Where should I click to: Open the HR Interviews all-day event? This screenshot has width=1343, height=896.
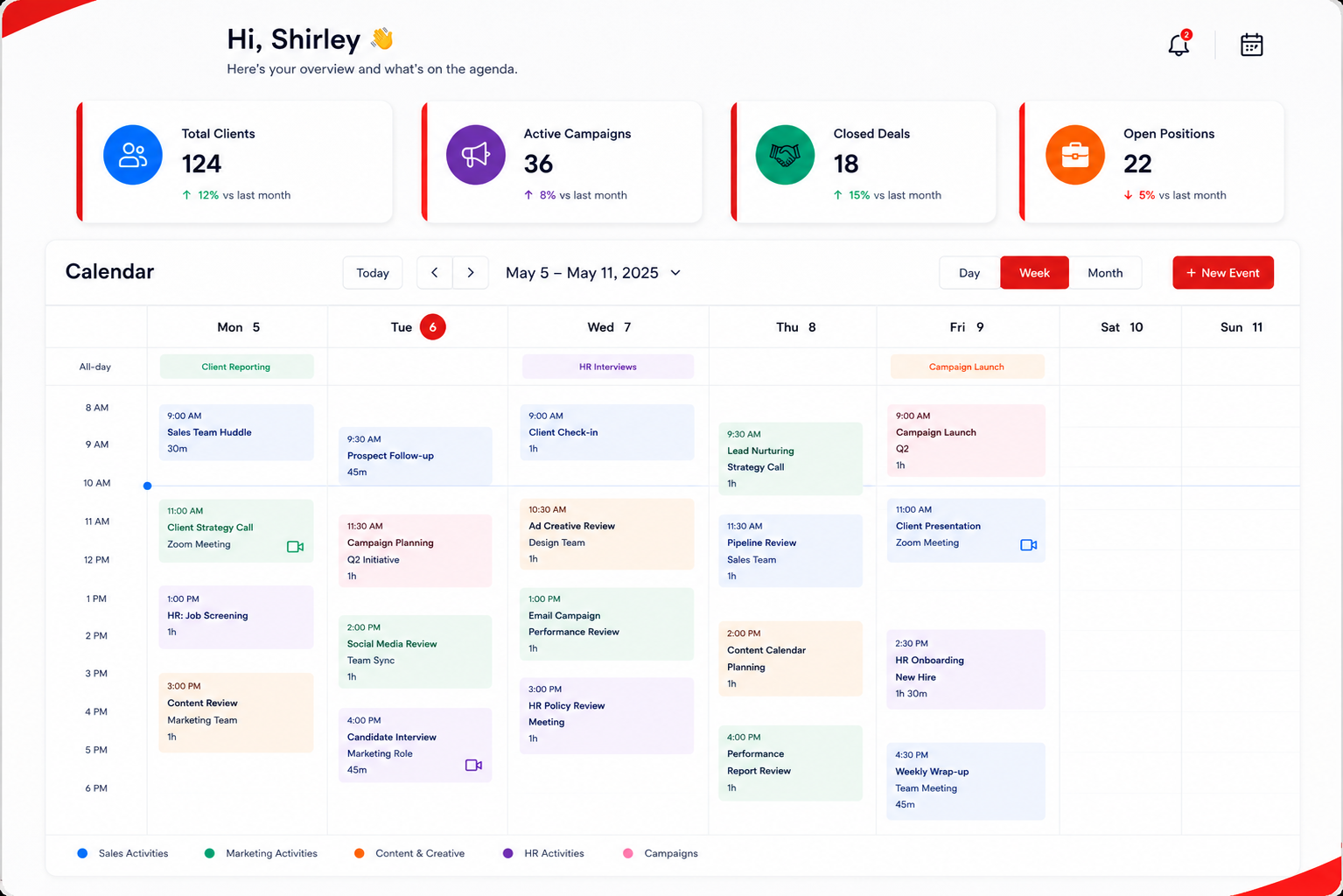[608, 367]
